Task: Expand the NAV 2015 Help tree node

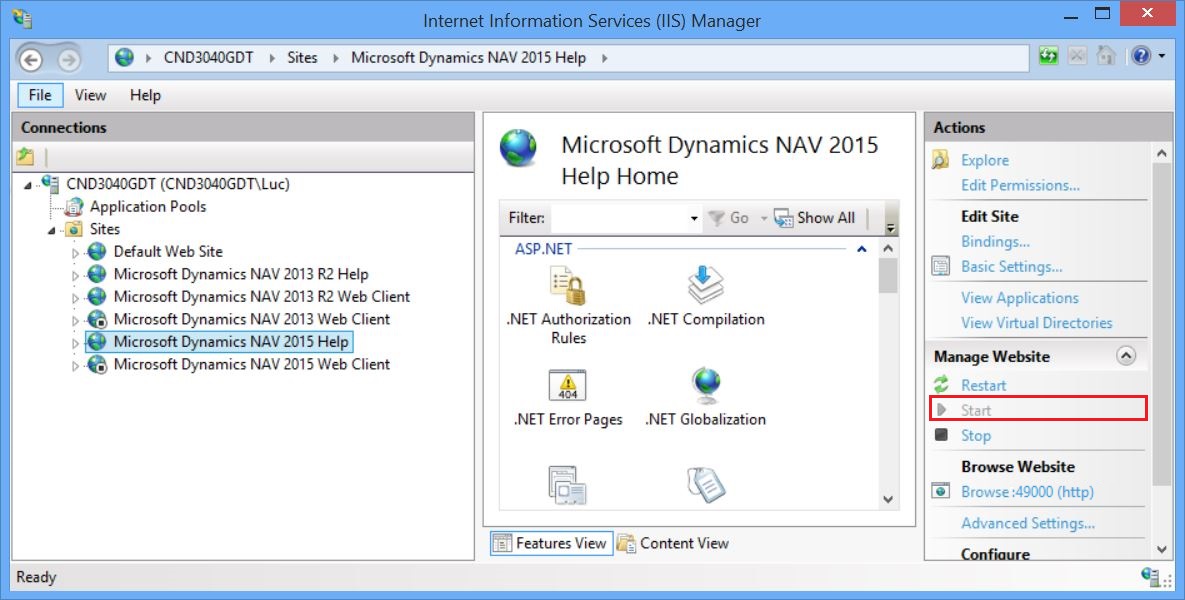Action: 75,344
